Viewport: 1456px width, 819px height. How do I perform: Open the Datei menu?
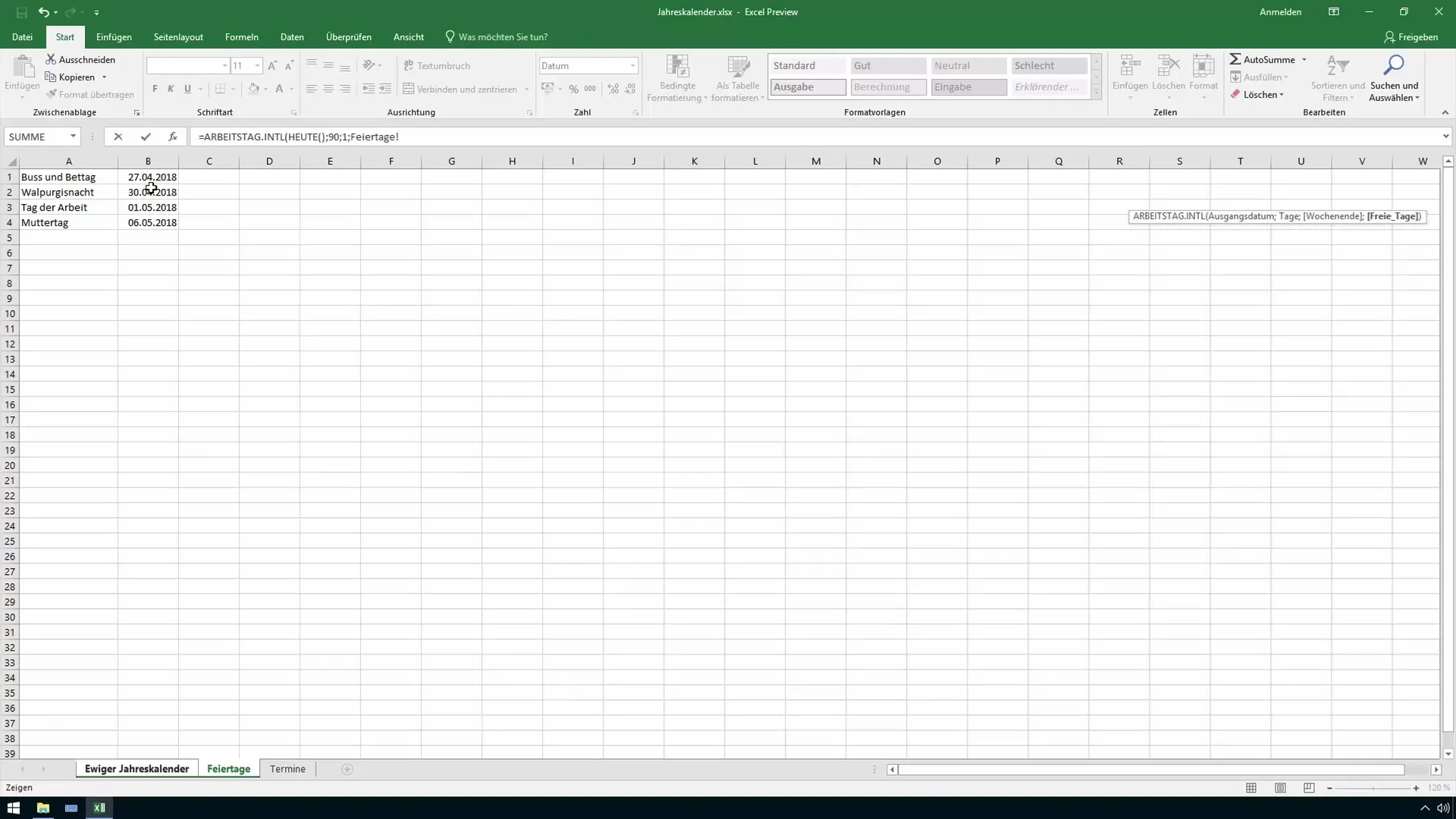coord(22,36)
